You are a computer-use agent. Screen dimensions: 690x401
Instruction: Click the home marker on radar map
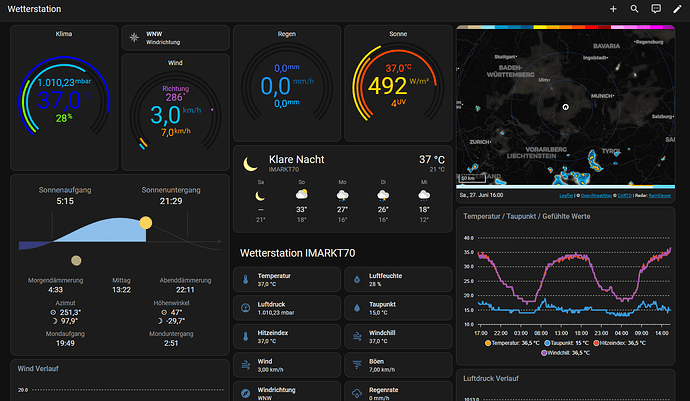pyautogui.click(x=565, y=107)
